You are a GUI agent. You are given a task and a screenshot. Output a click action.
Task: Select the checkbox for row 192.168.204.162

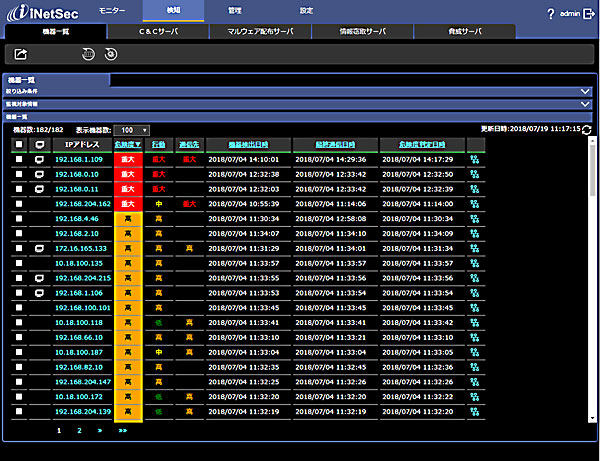pos(18,203)
